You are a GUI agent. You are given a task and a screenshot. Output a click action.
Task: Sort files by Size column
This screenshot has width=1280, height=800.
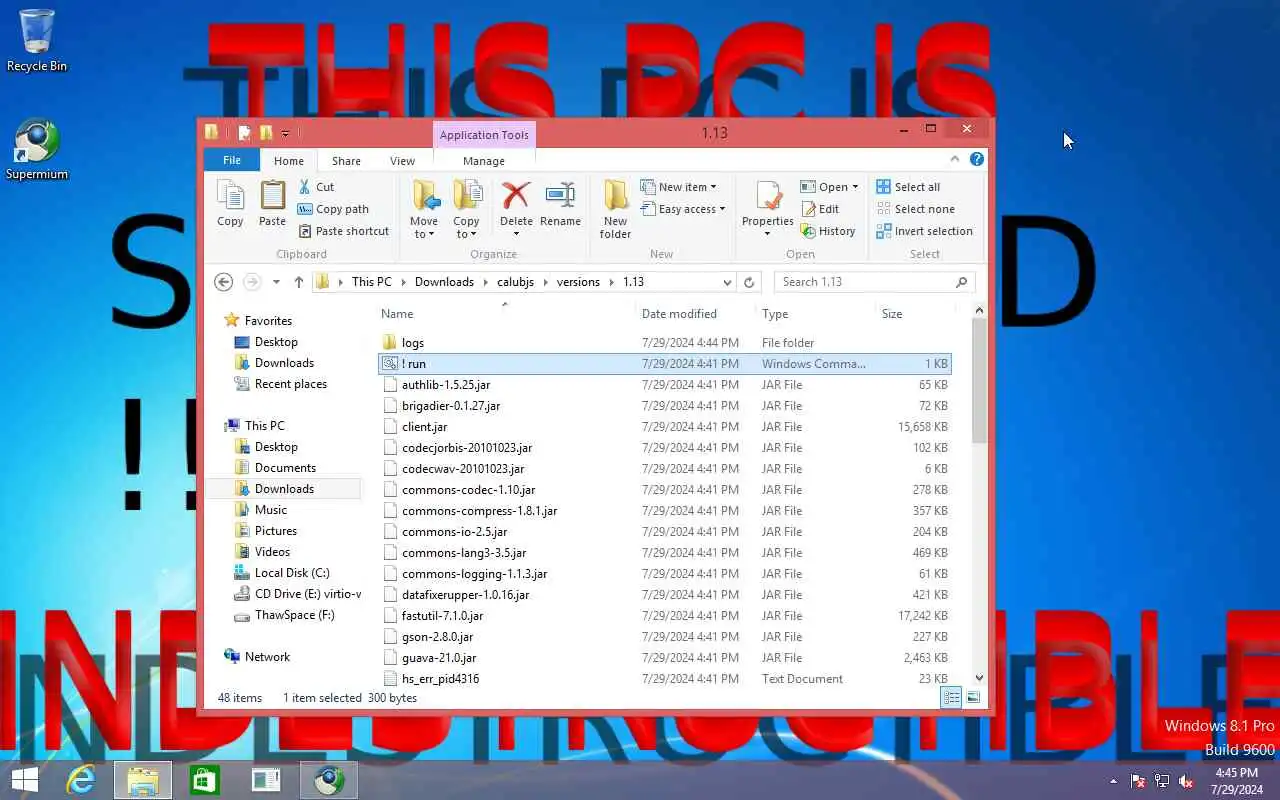pyautogui.click(x=914, y=313)
